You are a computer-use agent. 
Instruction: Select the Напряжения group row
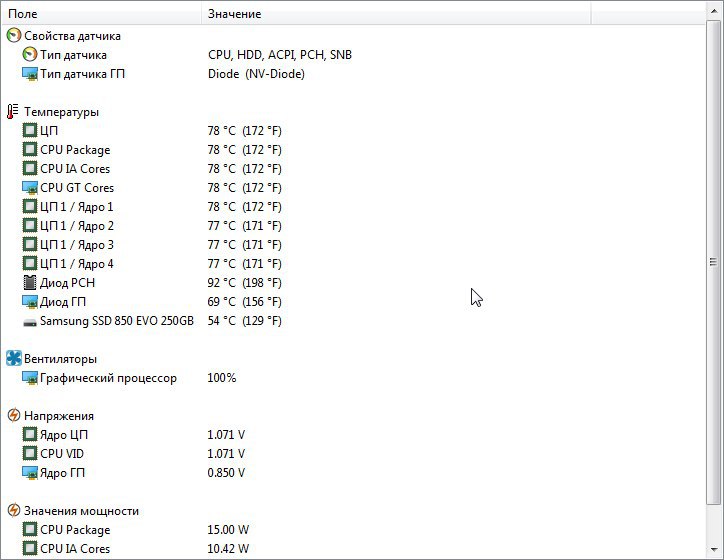(x=59, y=416)
